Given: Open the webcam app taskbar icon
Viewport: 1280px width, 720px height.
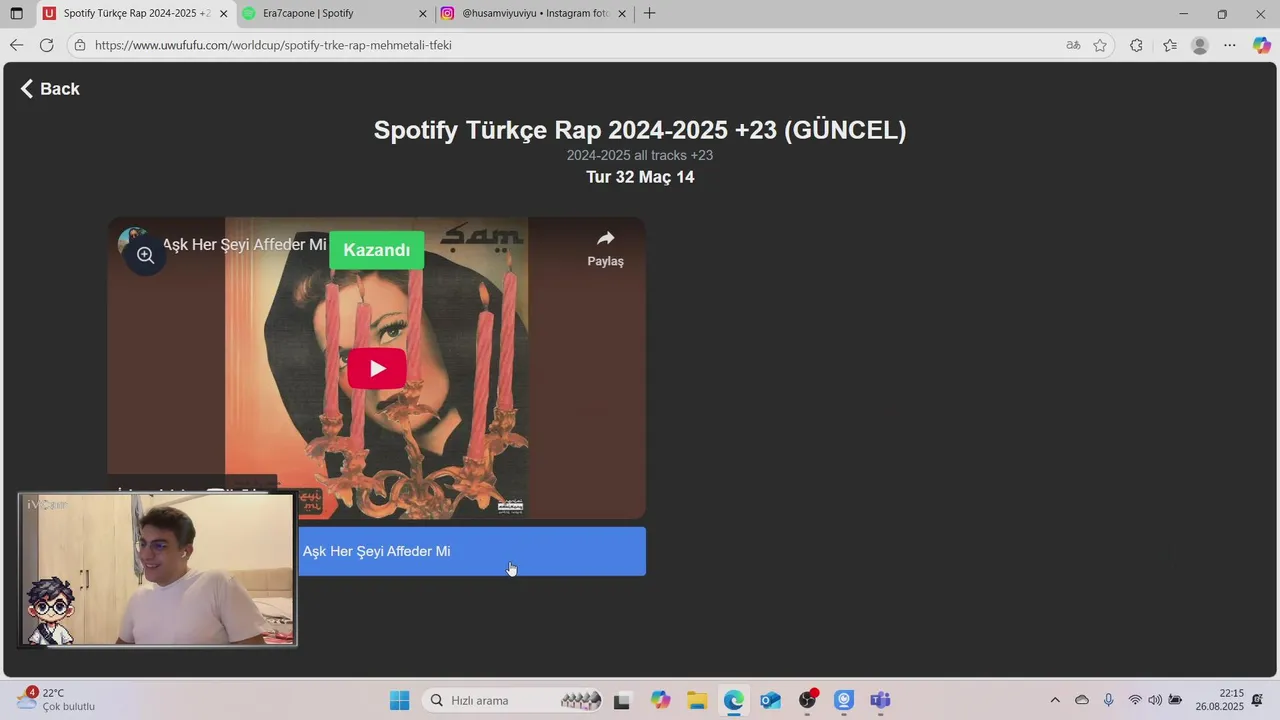Looking at the screenshot, I should (x=844, y=700).
